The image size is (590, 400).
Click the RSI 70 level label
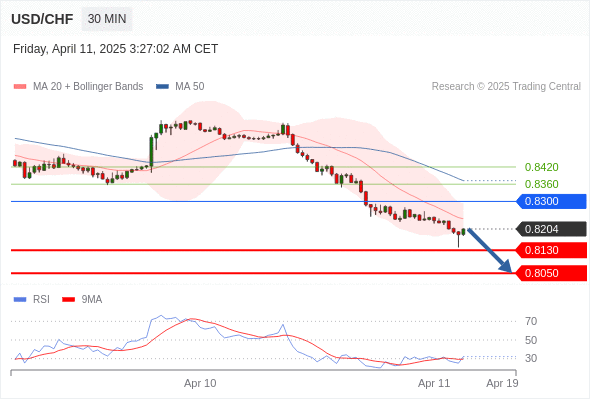(x=531, y=321)
